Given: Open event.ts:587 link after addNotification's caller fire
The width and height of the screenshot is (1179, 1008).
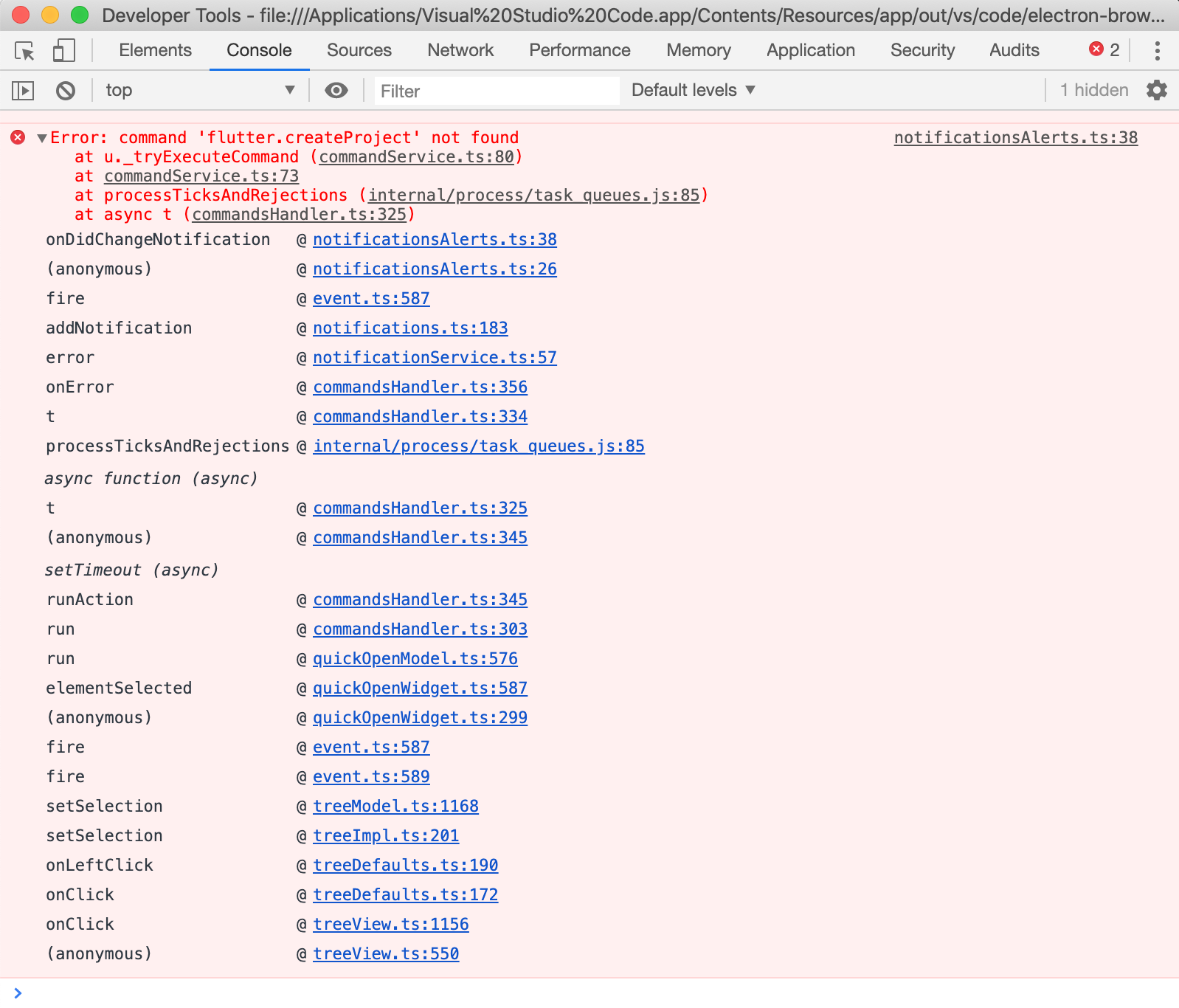Looking at the screenshot, I should tap(371, 298).
